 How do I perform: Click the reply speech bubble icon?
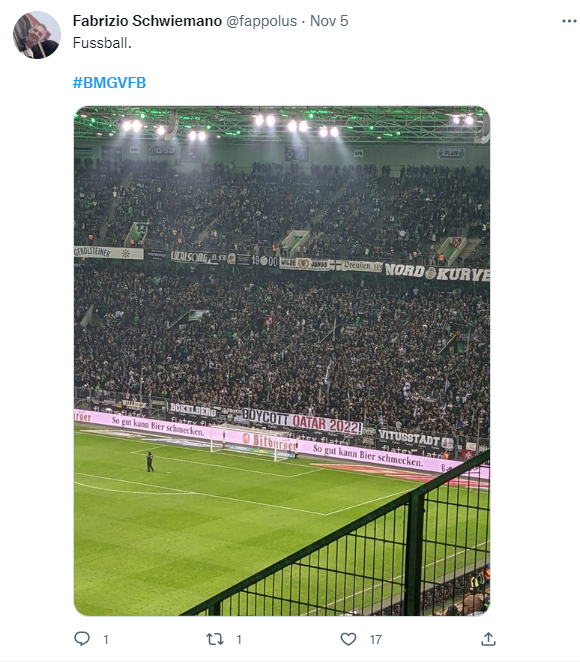(x=82, y=638)
